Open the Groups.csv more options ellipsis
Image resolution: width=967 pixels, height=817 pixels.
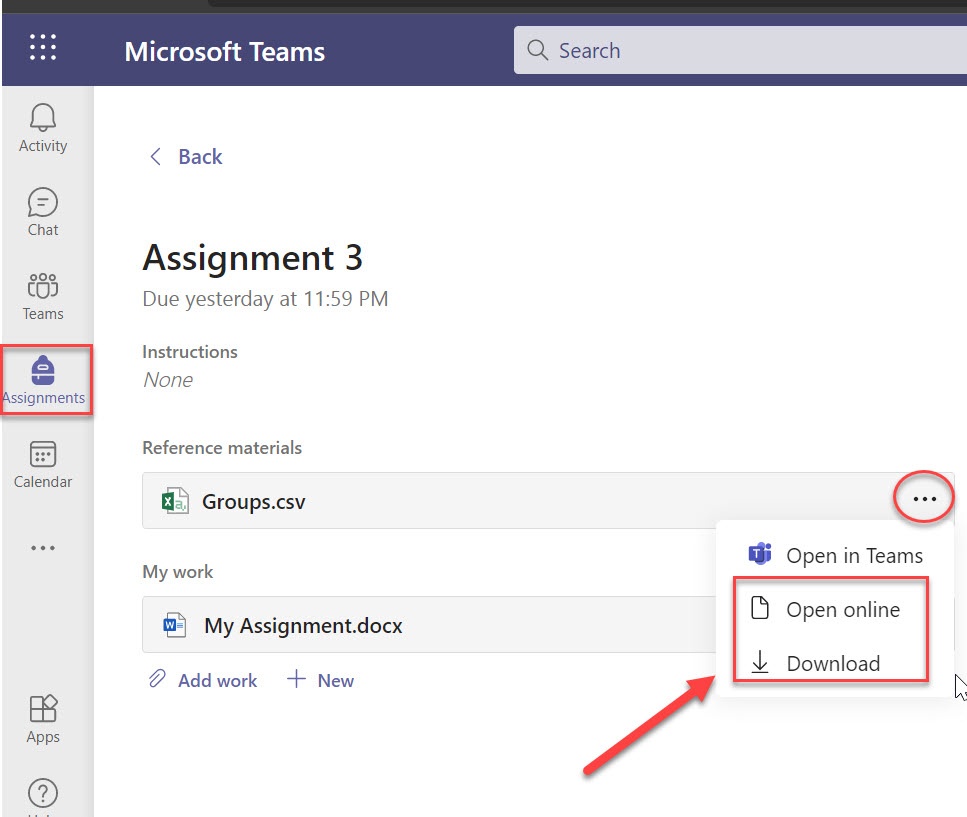pyautogui.click(x=924, y=498)
